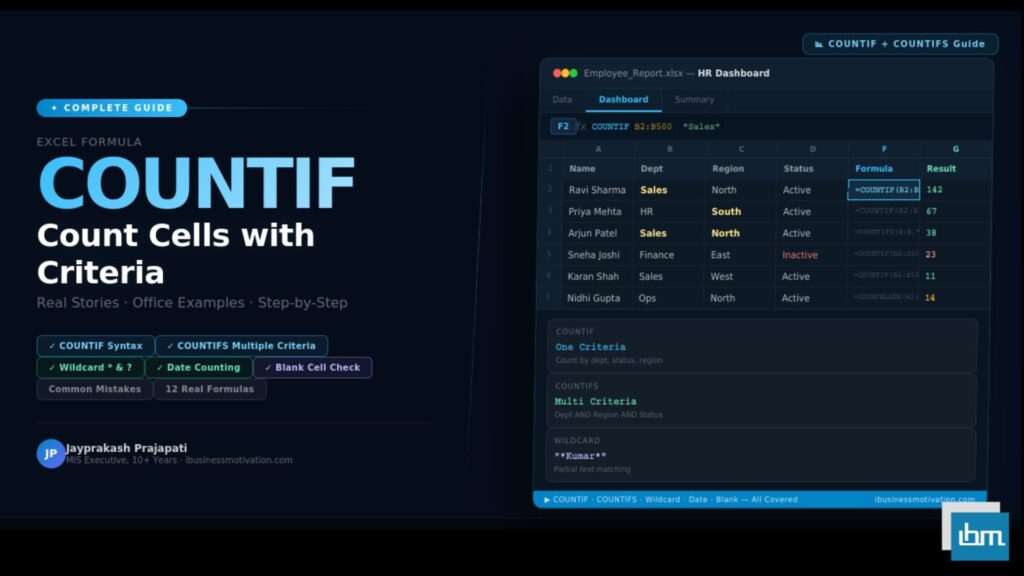Click the IBM logo in the corner
Screen dimensions: 1024x576
[979, 536]
